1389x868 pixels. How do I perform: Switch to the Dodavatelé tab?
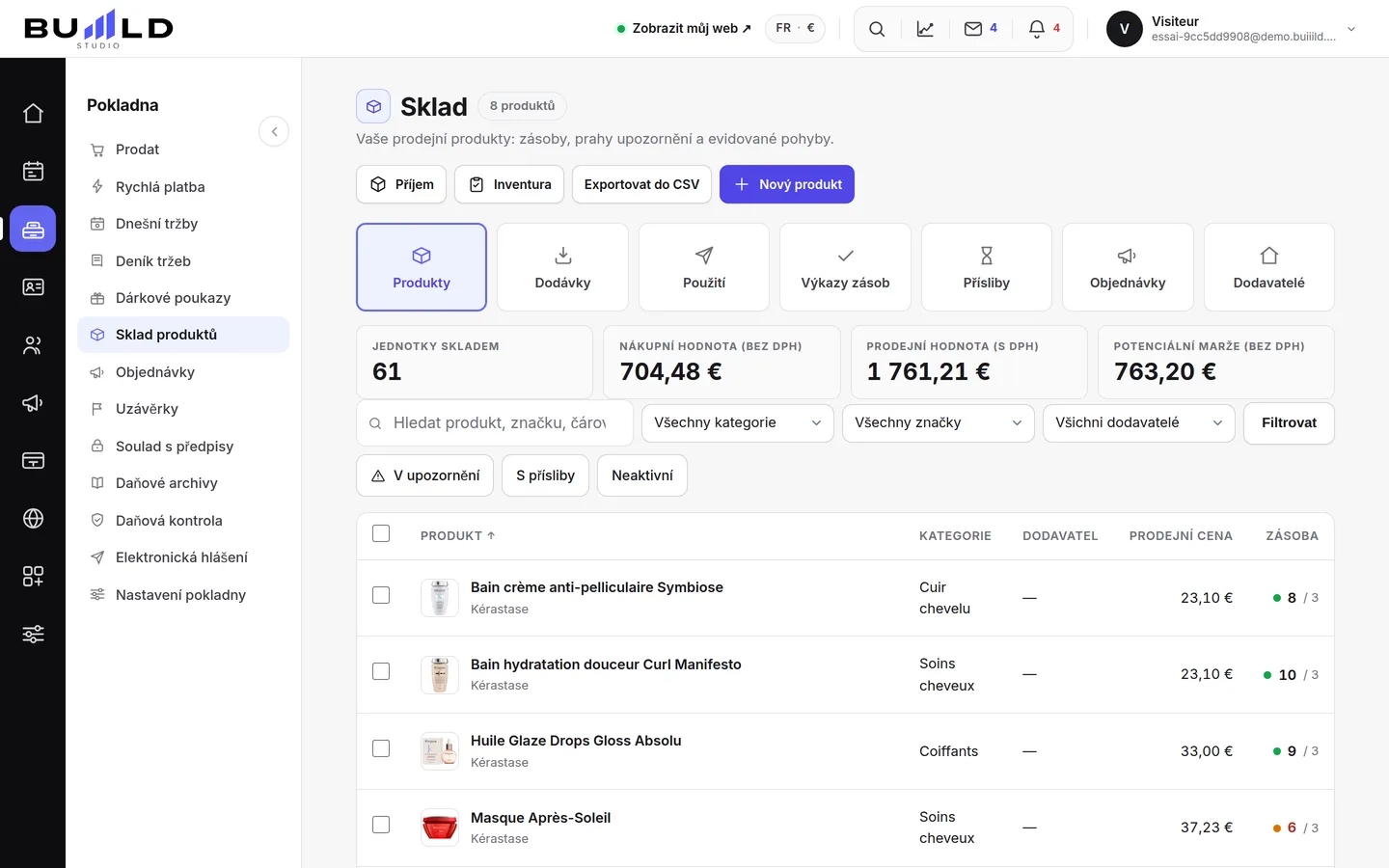tap(1269, 267)
